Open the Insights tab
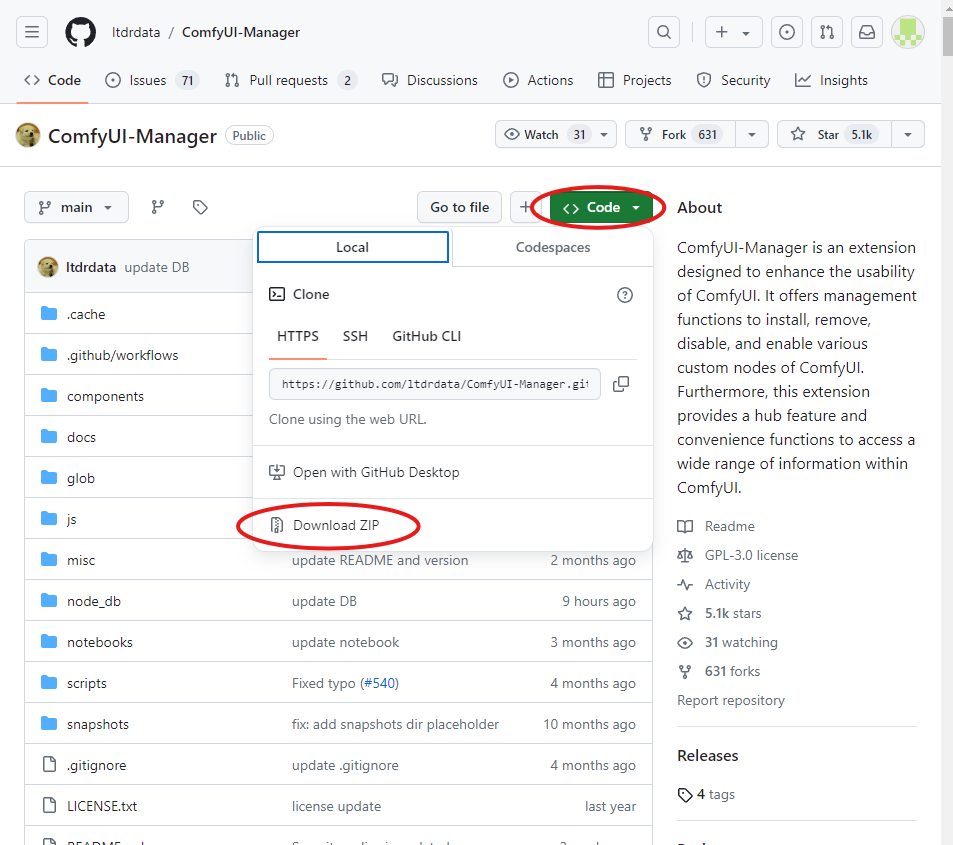953x845 pixels. (x=831, y=80)
